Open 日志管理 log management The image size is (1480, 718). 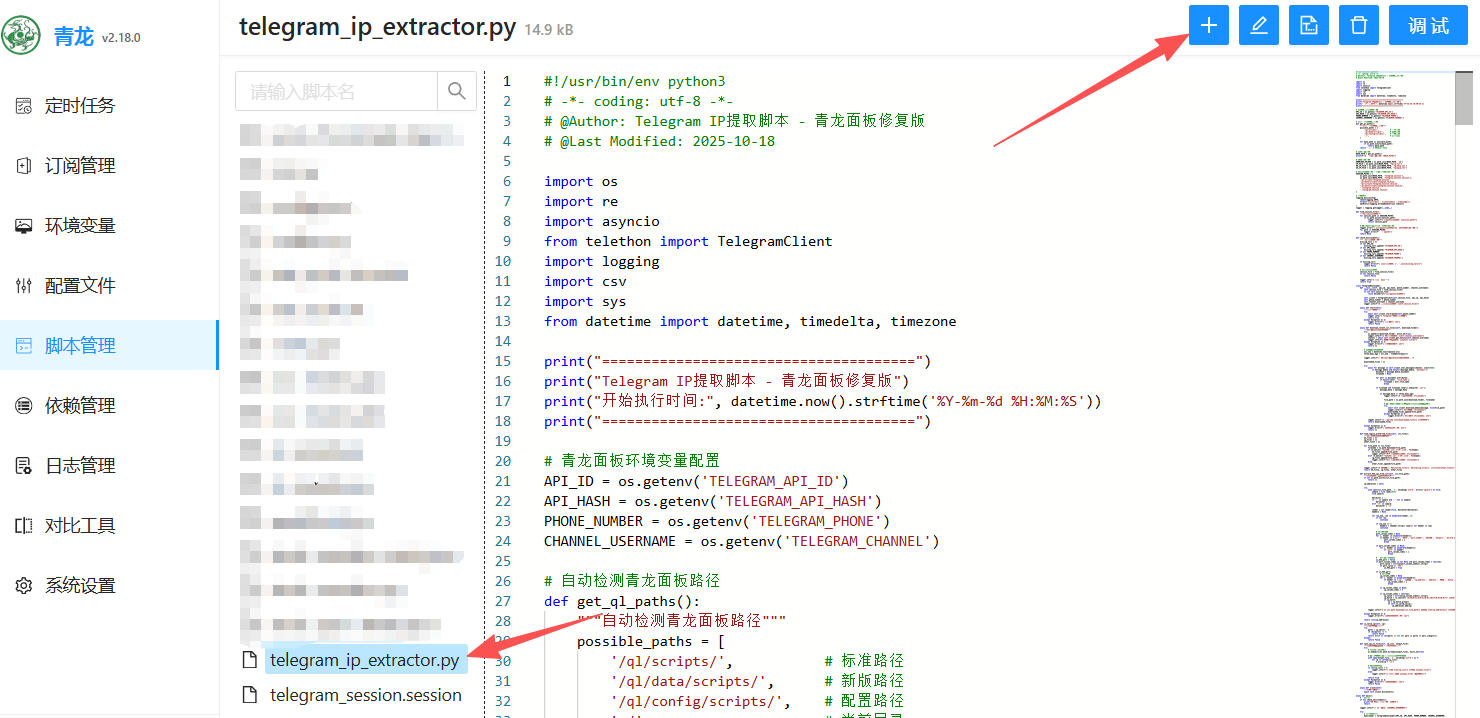coord(79,466)
